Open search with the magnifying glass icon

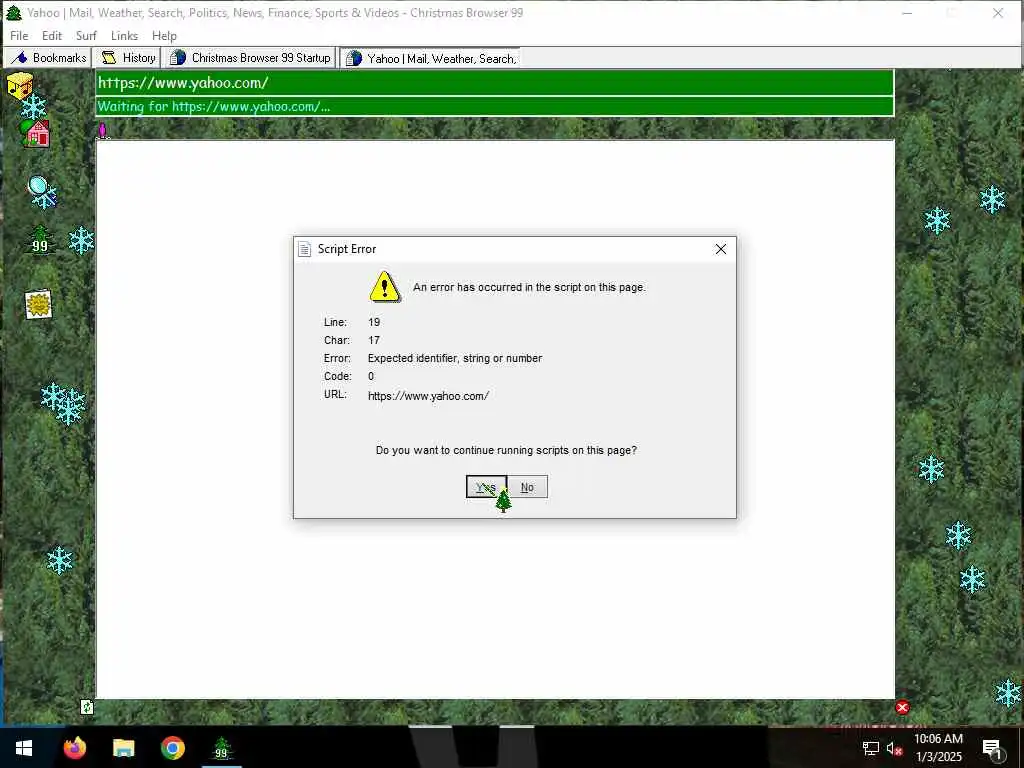pyautogui.click(x=42, y=191)
